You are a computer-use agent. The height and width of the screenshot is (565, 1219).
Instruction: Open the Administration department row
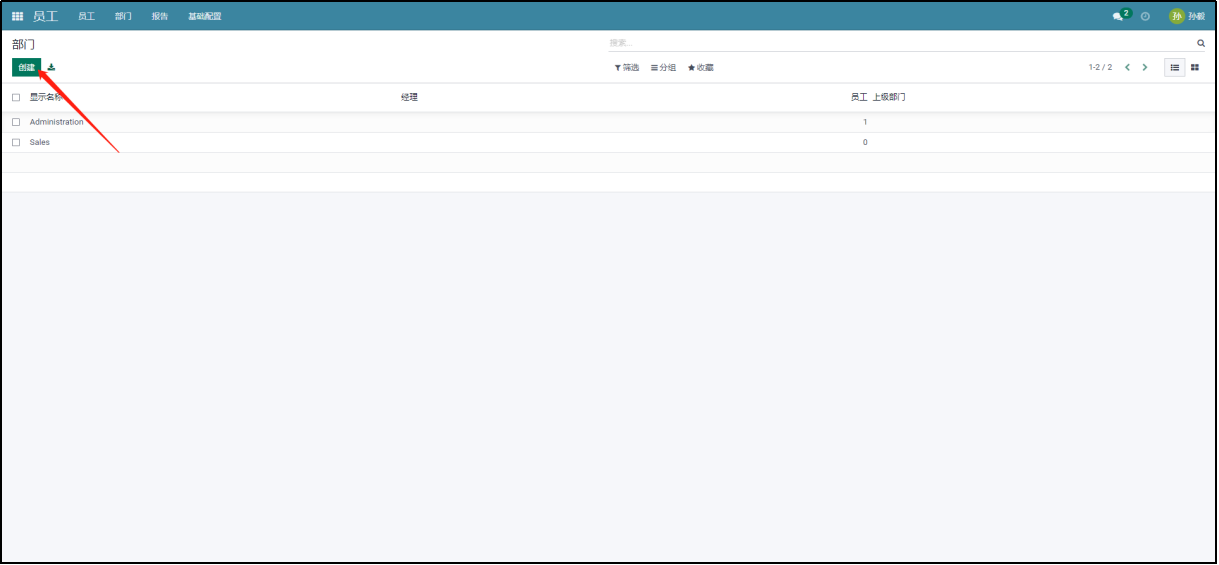608,122
